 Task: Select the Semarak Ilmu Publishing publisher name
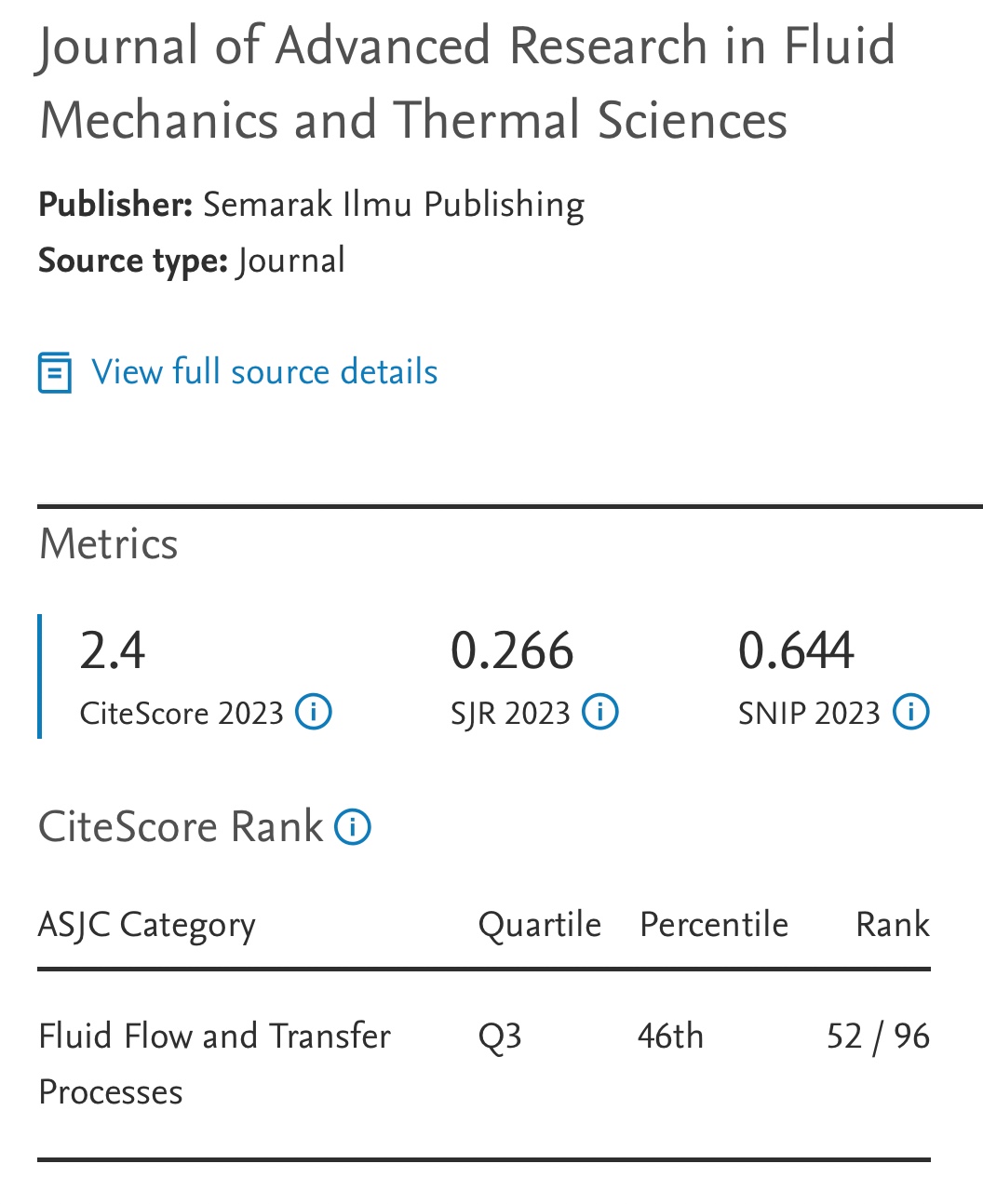coord(393,205)
